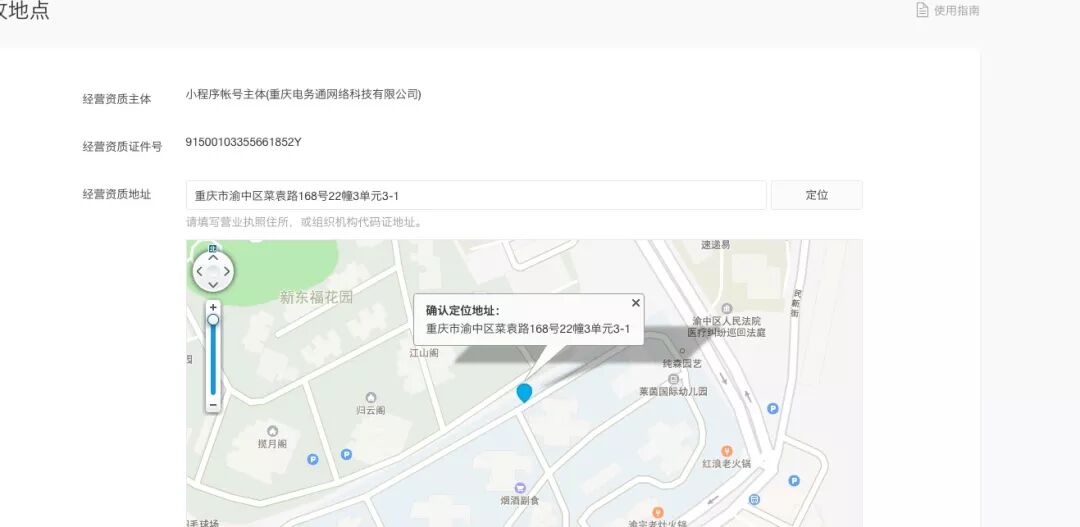The width and height of the screenshot is (1080, 527).
Task: Click the 红浪老火锅 restaurant icon
Action: pyautogui.click(x=725, y=451)
